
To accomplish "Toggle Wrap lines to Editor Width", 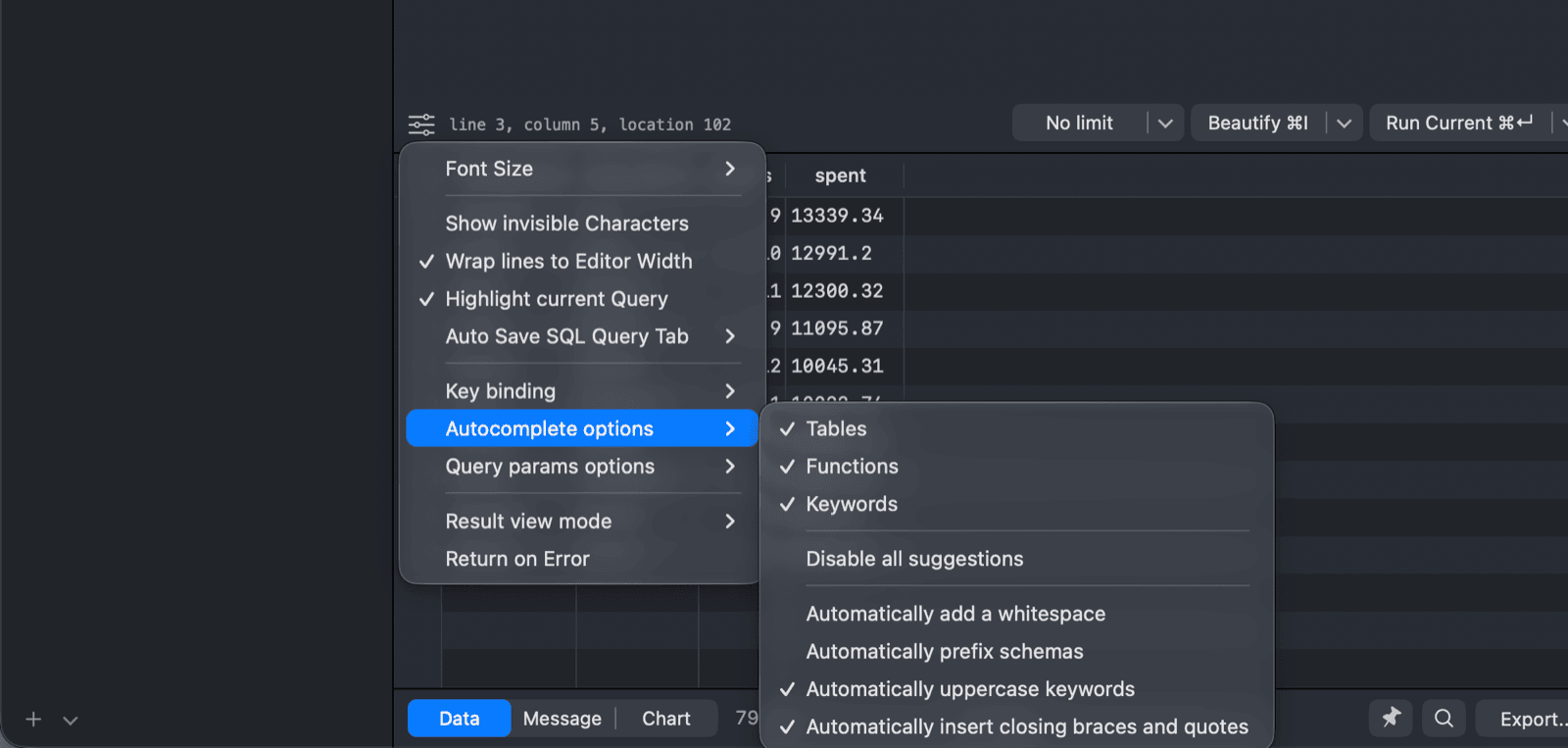I will click(x=582, y=261).
